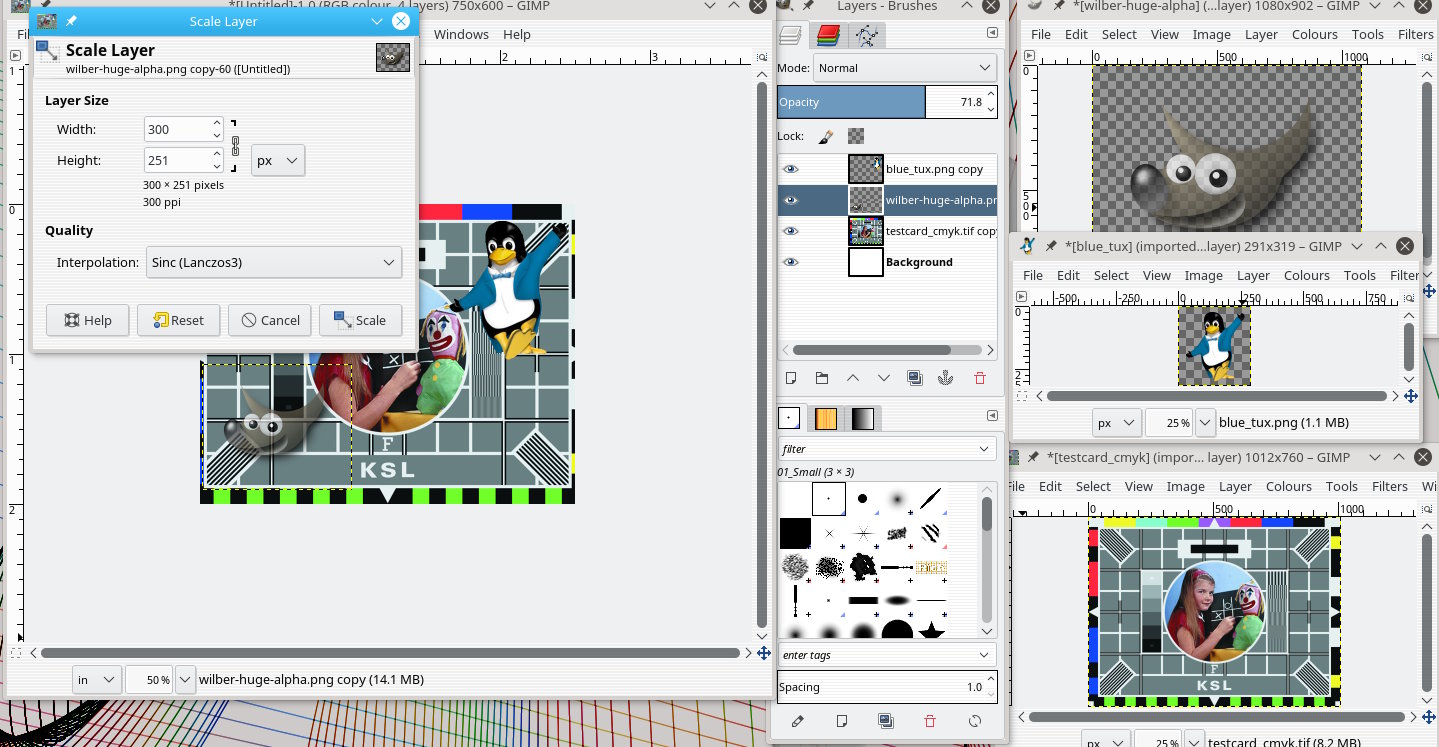Select the round hard brush thumbnail
Image resolution: width=1439 pixels, height=747 pixels.
coord(862,498)
